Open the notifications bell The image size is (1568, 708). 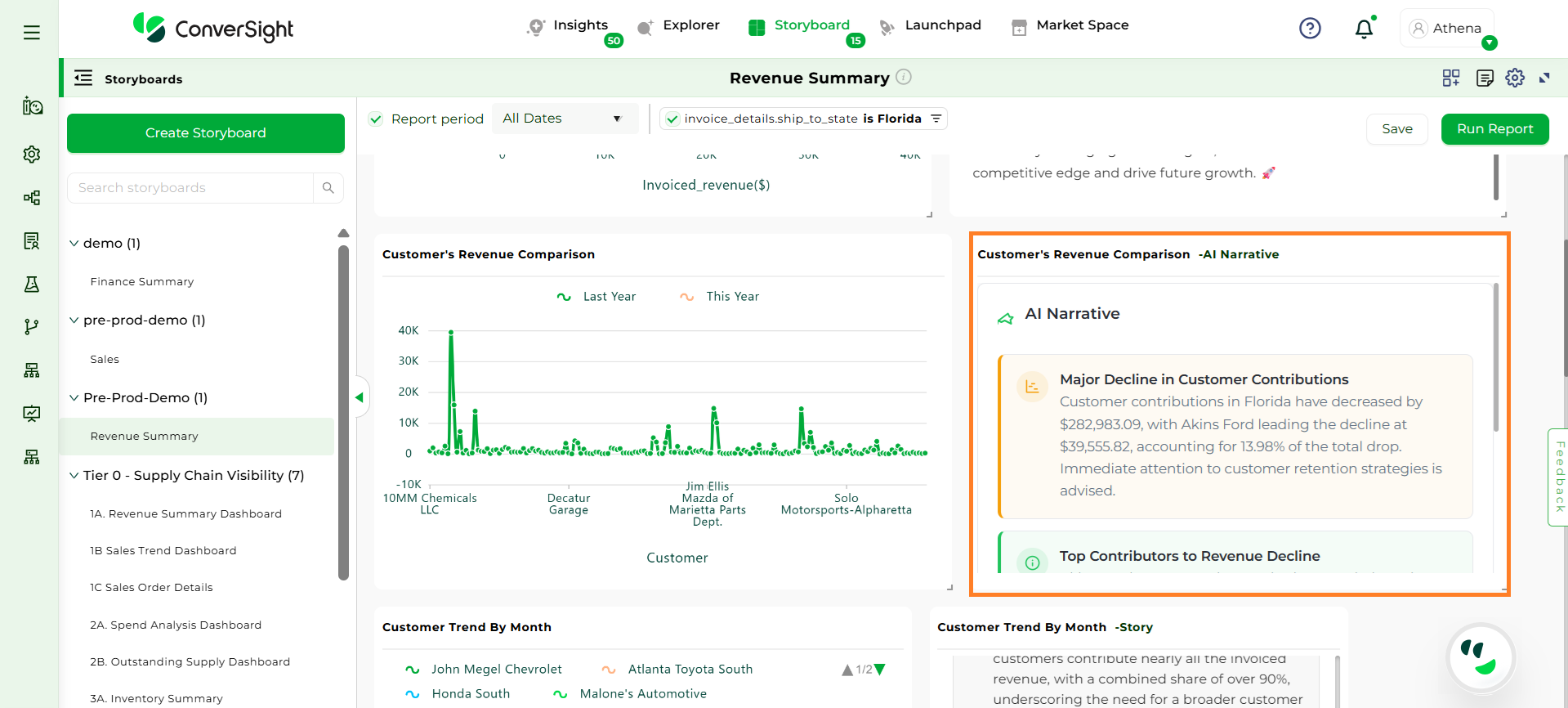pyautogui.click(x=1364, y=29)
